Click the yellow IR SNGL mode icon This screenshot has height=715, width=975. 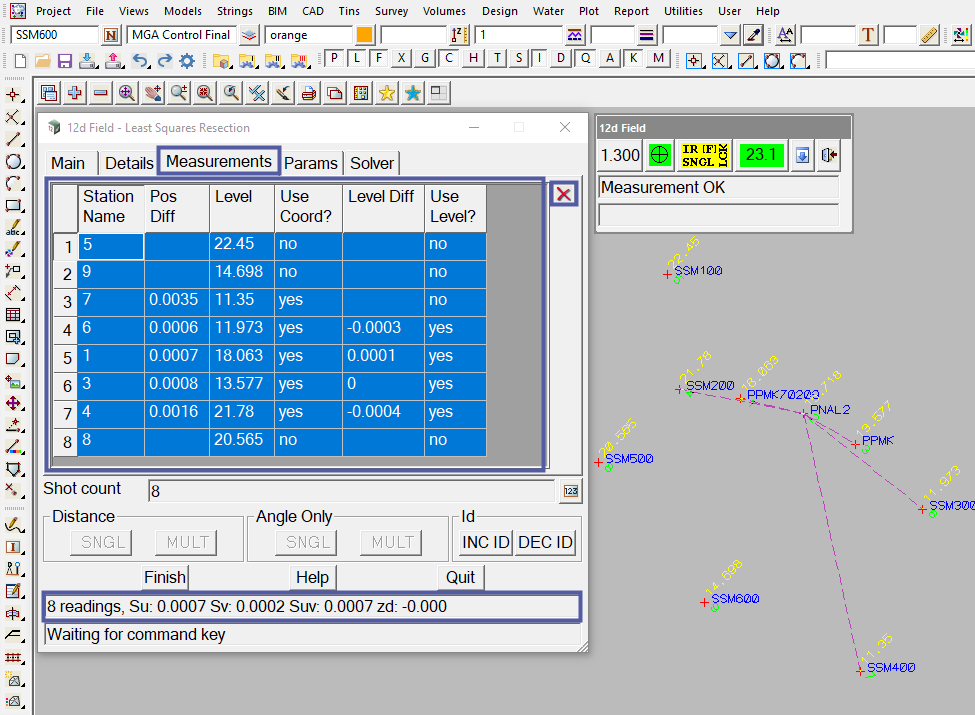705,155
